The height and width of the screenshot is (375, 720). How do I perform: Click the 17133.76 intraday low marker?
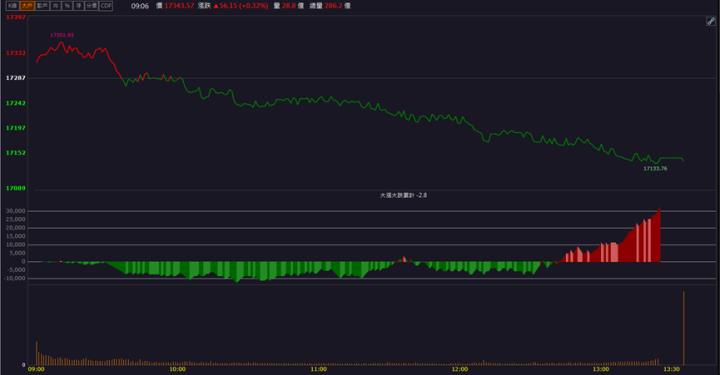[x=655, y=168]
